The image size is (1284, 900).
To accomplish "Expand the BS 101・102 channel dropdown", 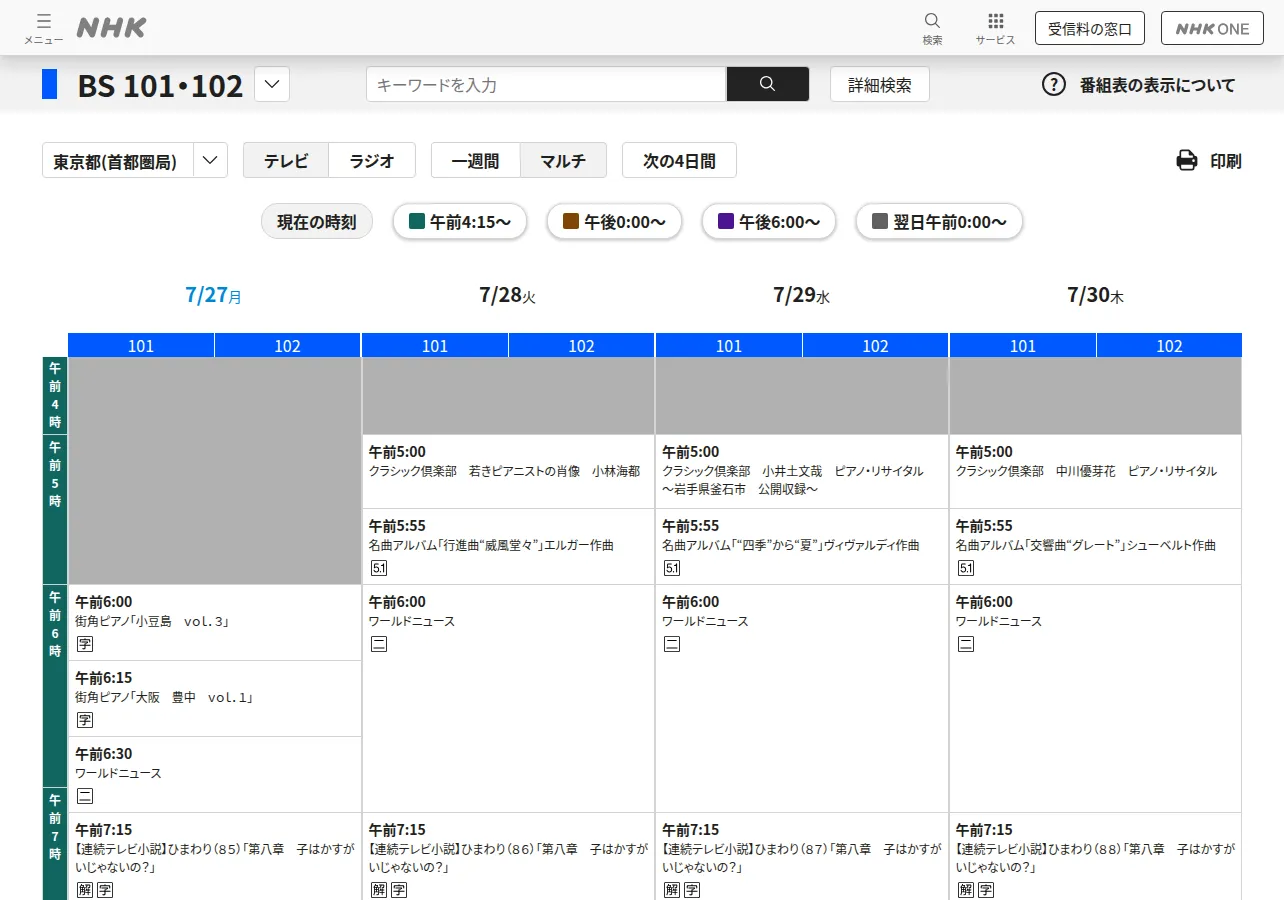I will coord(272,84).
